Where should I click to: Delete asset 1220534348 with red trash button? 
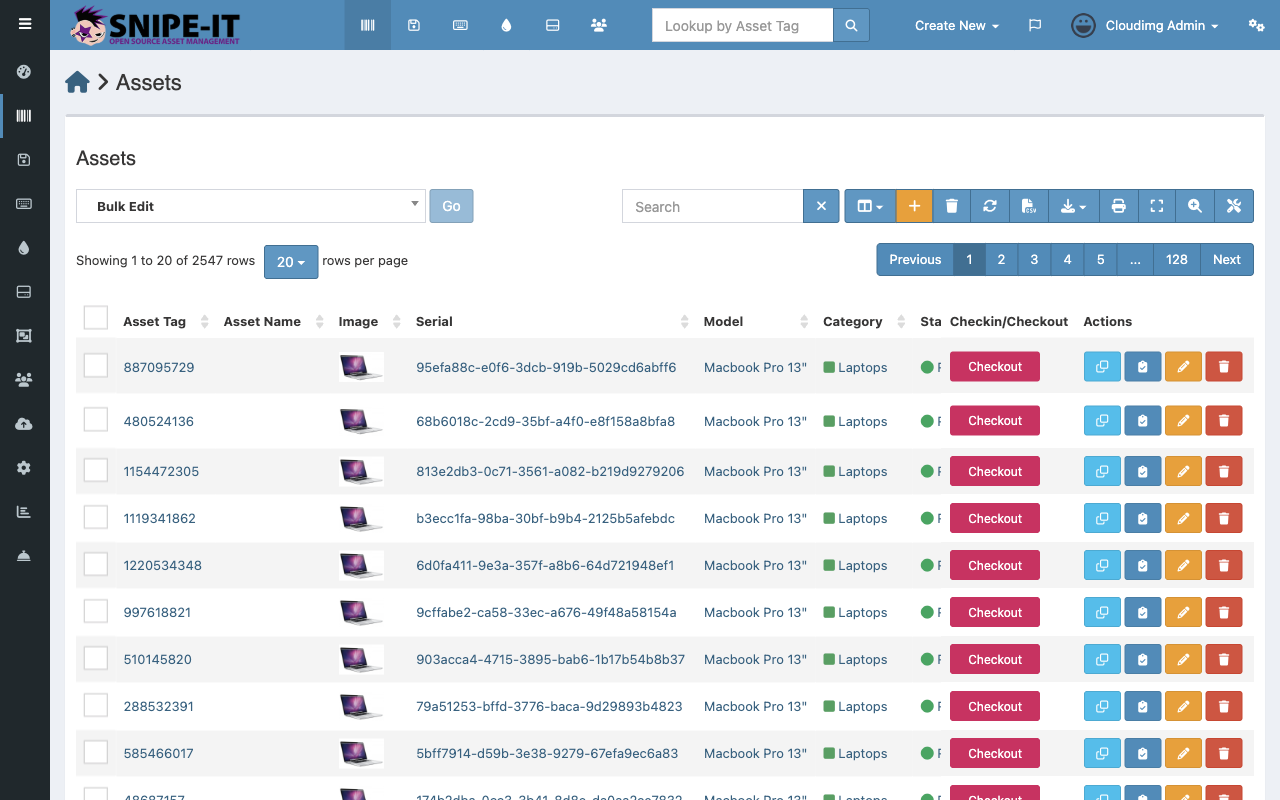tap(1224, 565)
